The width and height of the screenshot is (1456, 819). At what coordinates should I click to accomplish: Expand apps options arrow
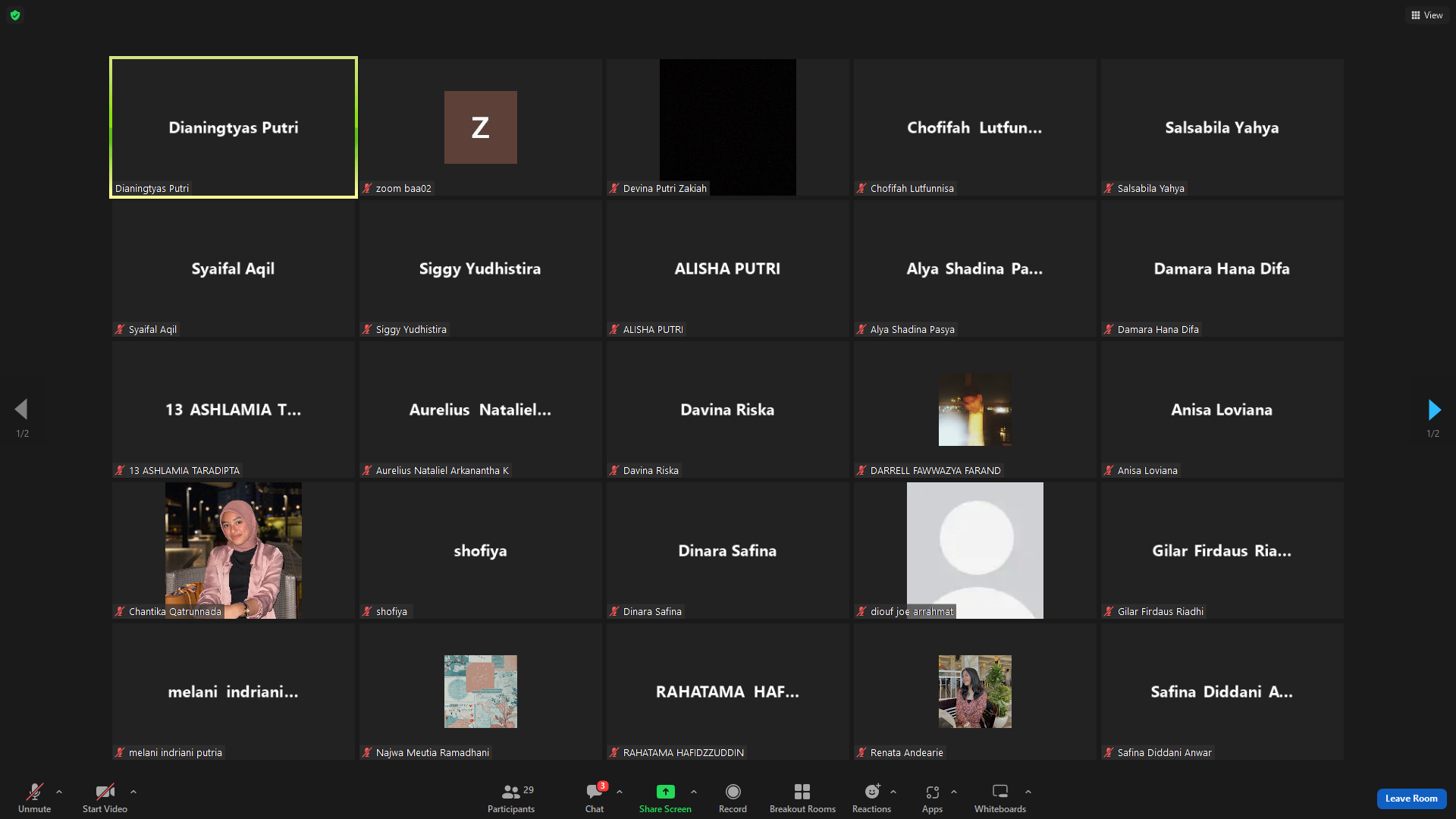pos(954,792)
